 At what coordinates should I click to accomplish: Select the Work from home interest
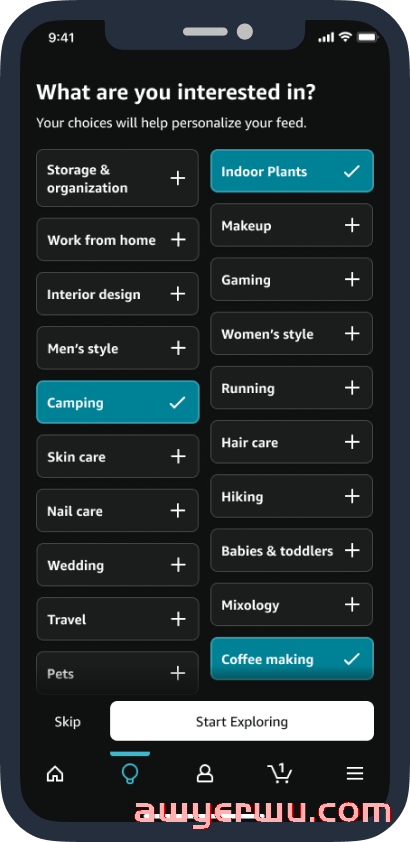tap(118, 239)
